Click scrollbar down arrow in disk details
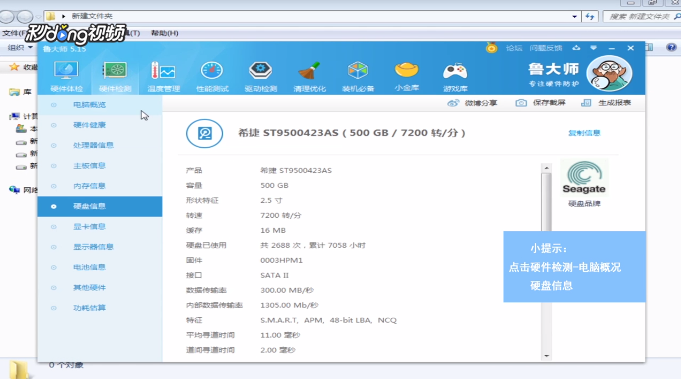681x379 pixels. click(546, 356)
